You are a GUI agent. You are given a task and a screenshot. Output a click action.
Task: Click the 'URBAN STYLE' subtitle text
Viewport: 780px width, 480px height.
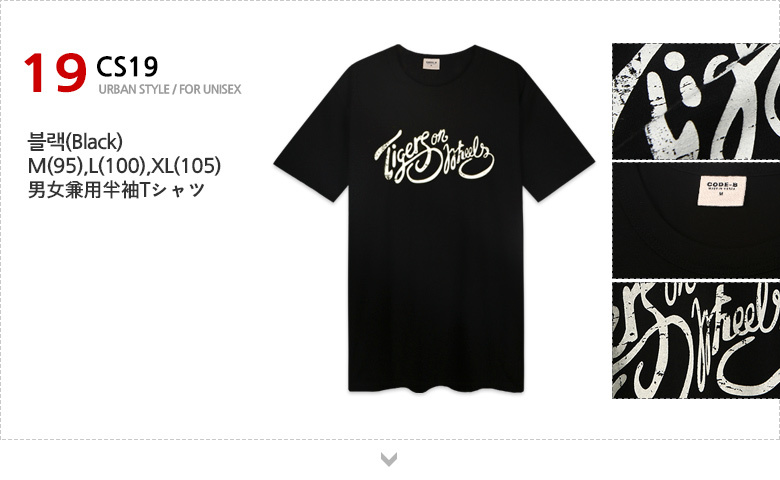coord(134,90)
